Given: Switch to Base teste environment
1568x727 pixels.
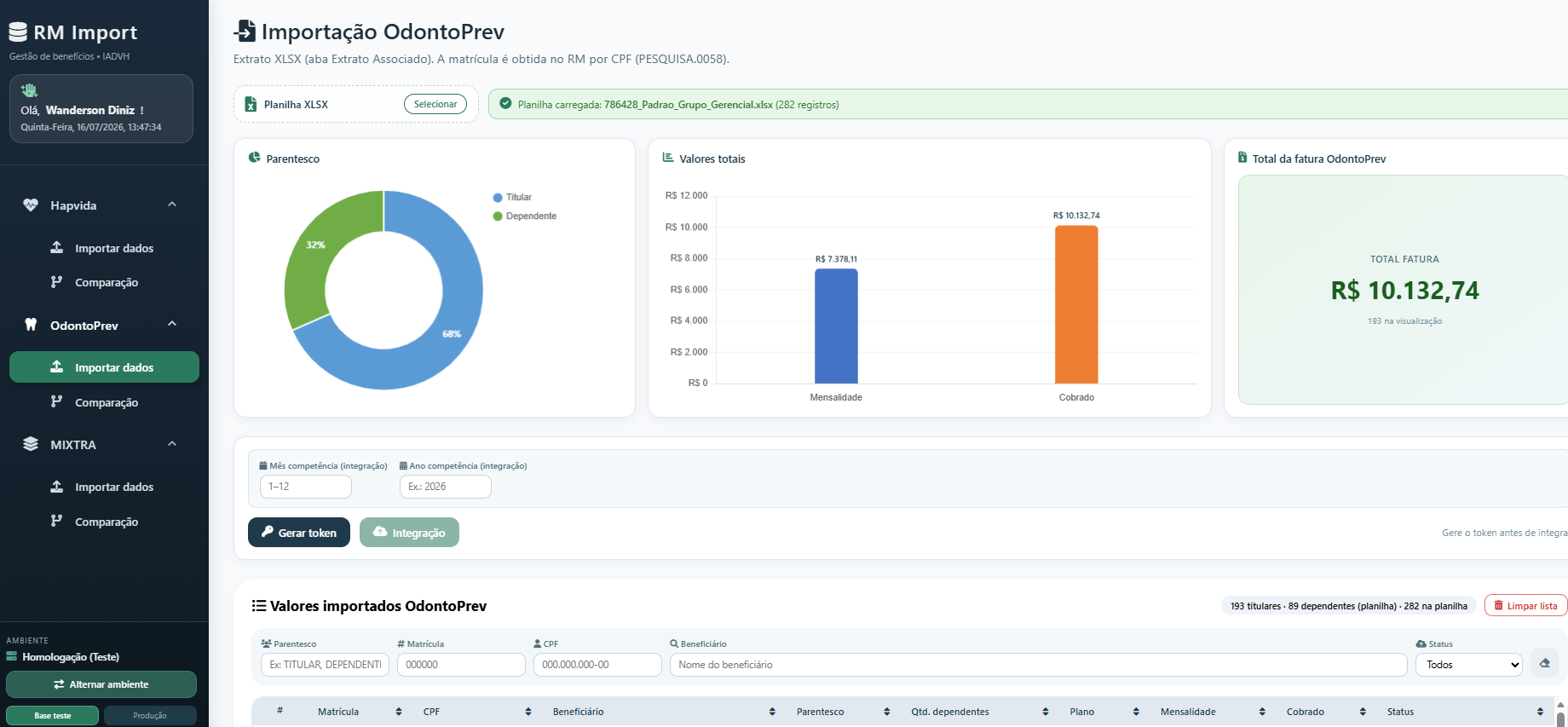Looking at the screenshot, I should (53, 715).
